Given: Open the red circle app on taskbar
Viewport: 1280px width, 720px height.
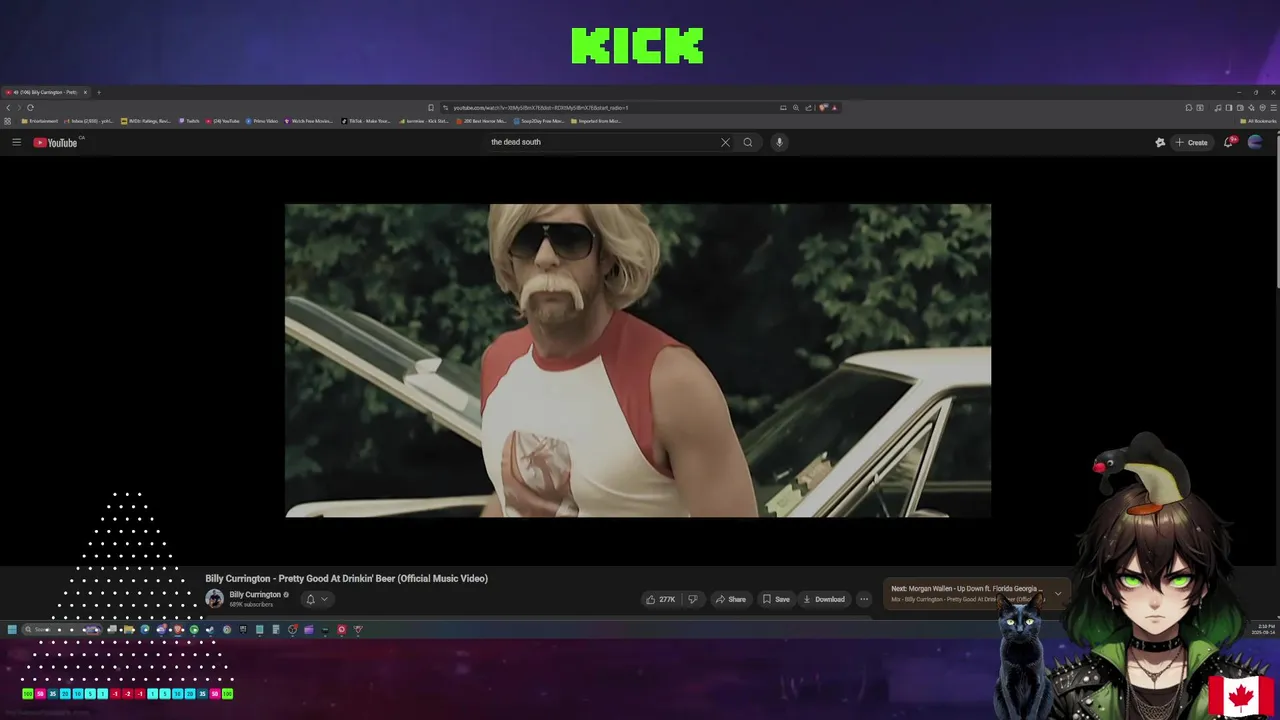Looking at the screenshot, I should (341, 629).
